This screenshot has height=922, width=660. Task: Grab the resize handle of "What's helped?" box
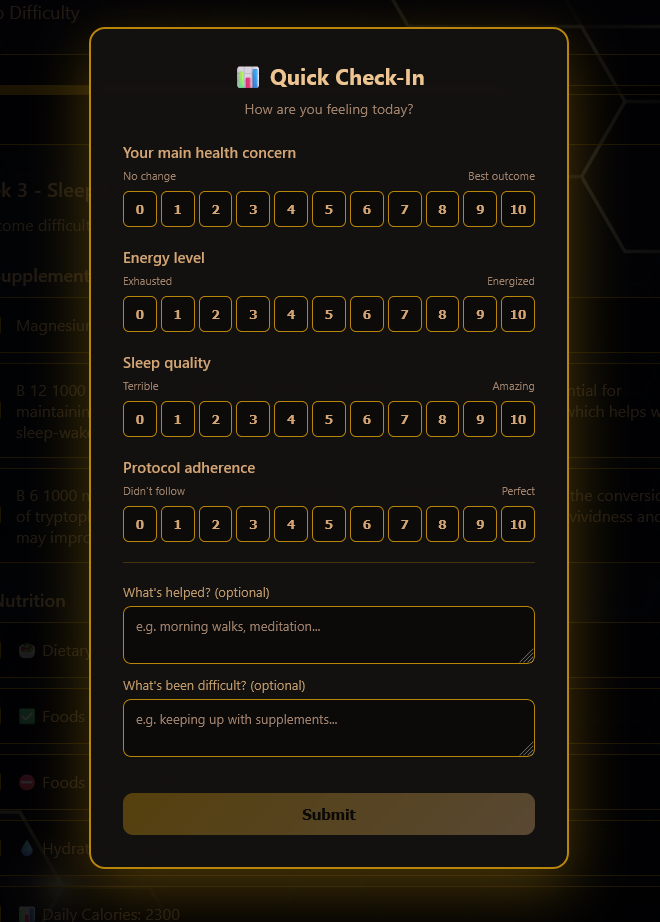(528, 657)
